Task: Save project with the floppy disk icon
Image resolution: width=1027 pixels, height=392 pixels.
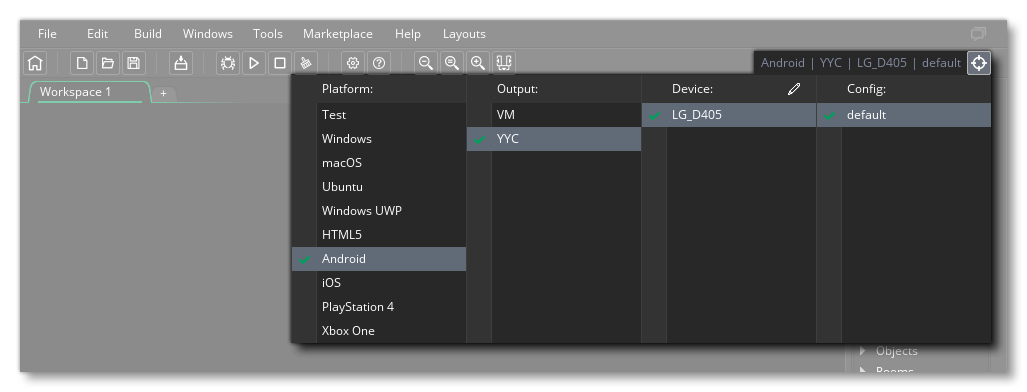Action: tap(134, 63)
